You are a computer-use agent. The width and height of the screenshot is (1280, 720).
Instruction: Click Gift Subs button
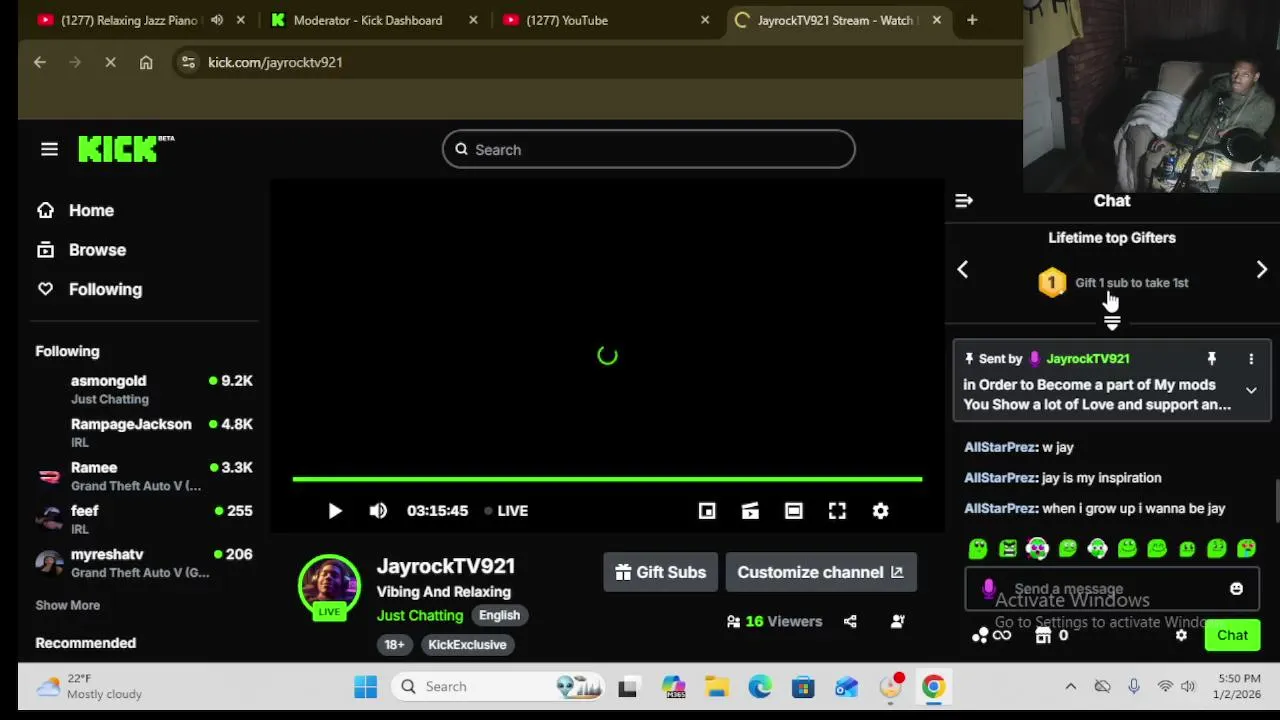660,572
